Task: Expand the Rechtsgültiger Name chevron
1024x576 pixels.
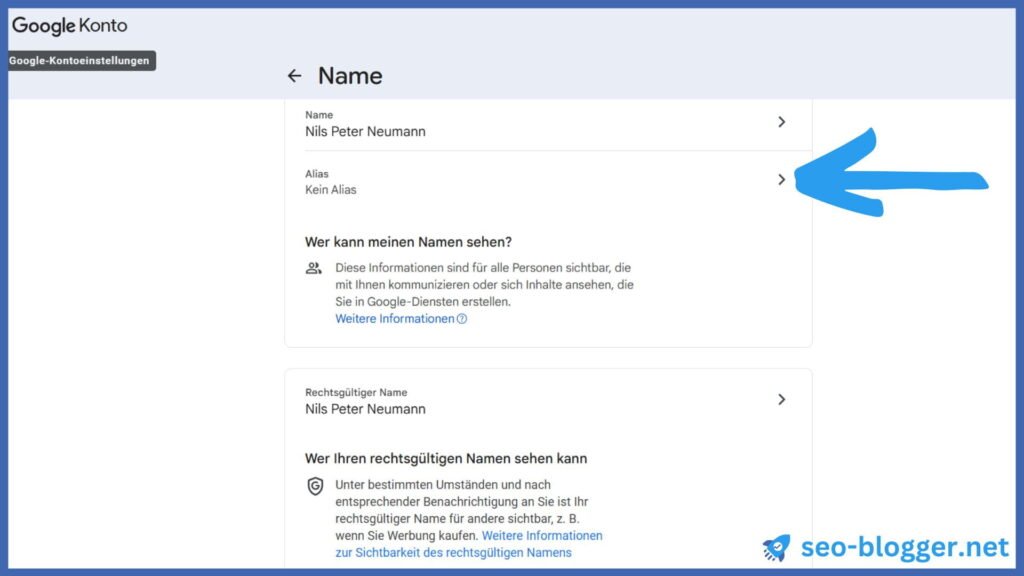Action: [782, 399]
